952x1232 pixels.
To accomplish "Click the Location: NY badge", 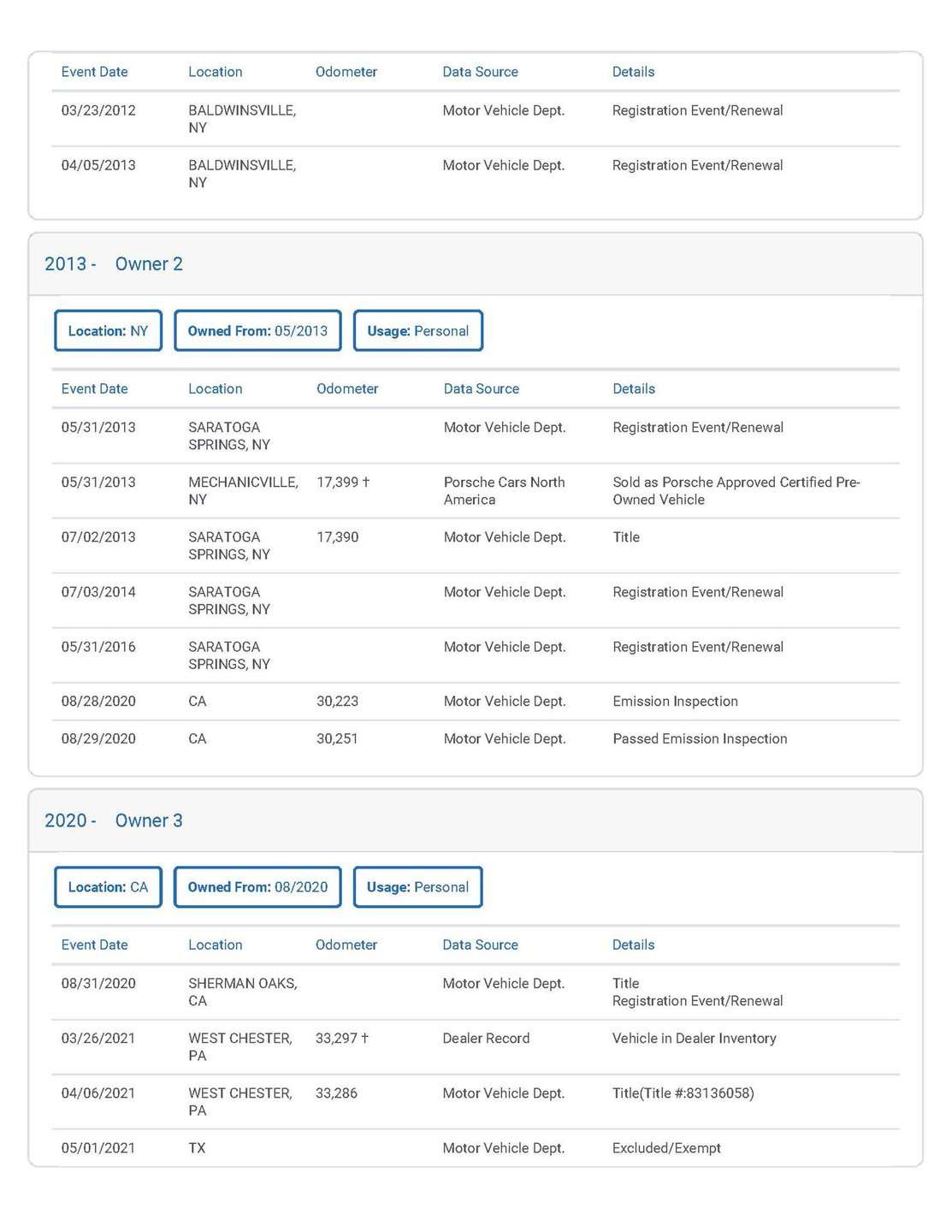I will click(x=108, y=331).
